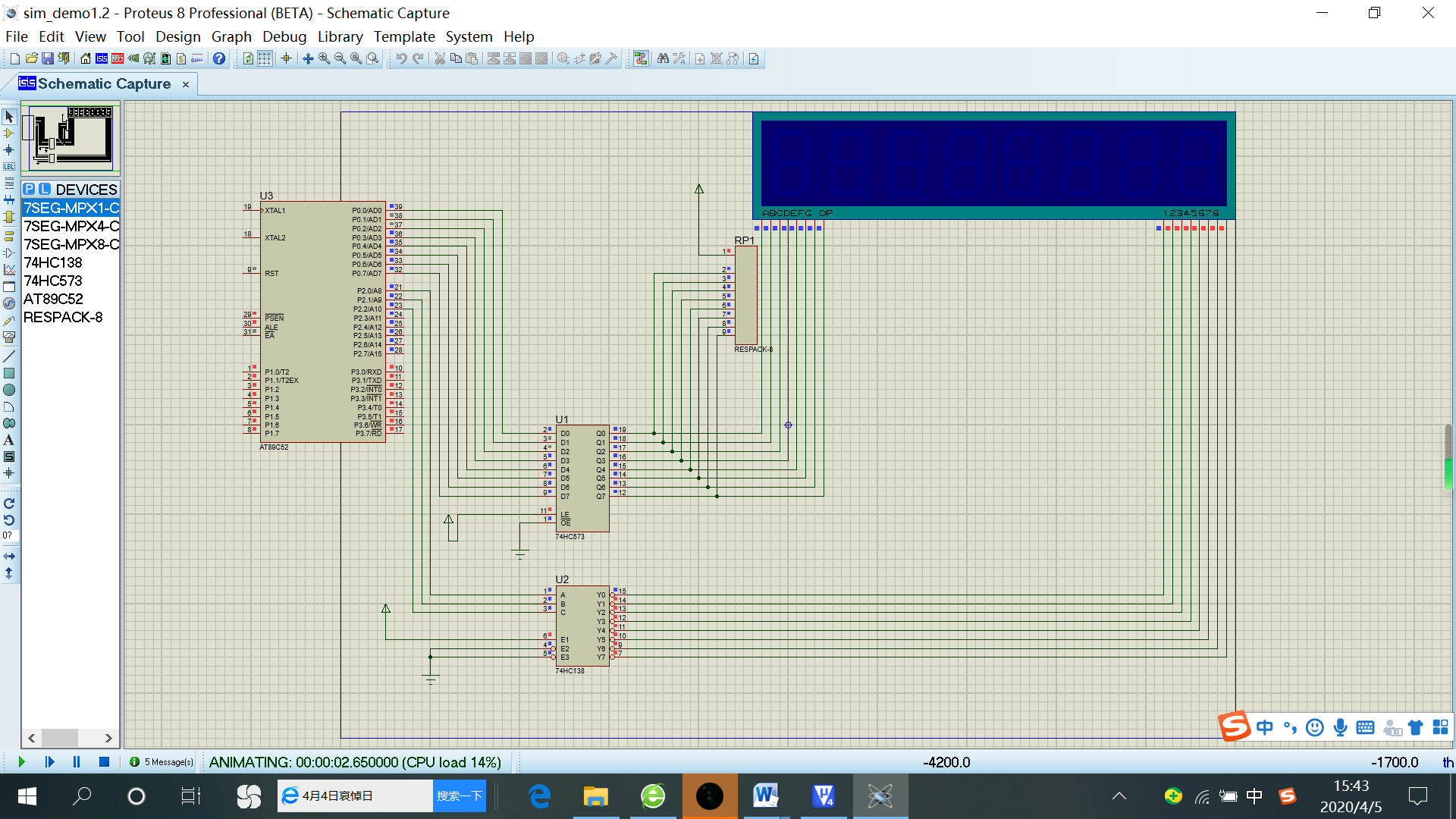Screen dimensions: 1456x819
Task: Open the help question mark icon
Action: [x=219, y=58]
